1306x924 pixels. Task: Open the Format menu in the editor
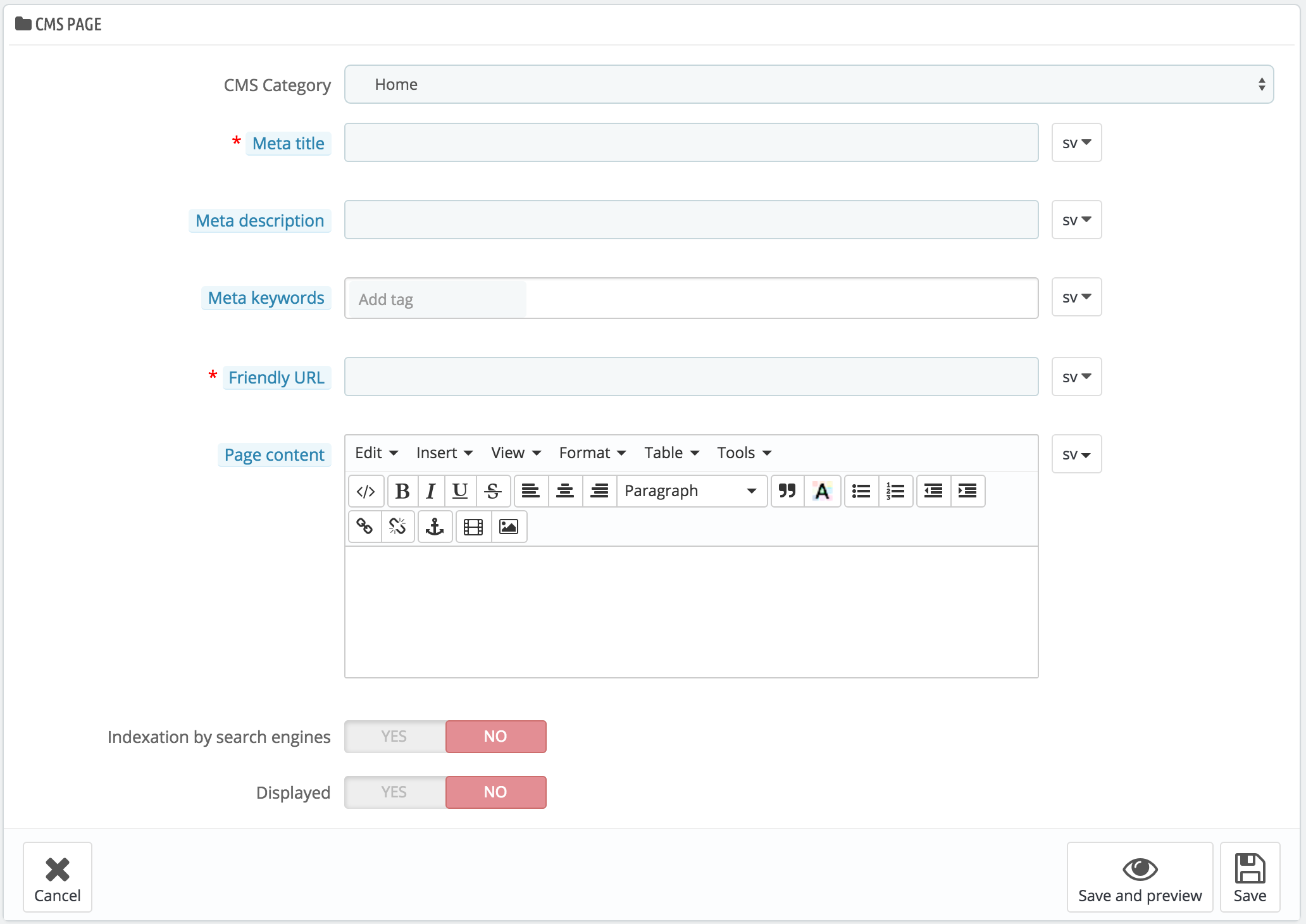coord(591,453)
